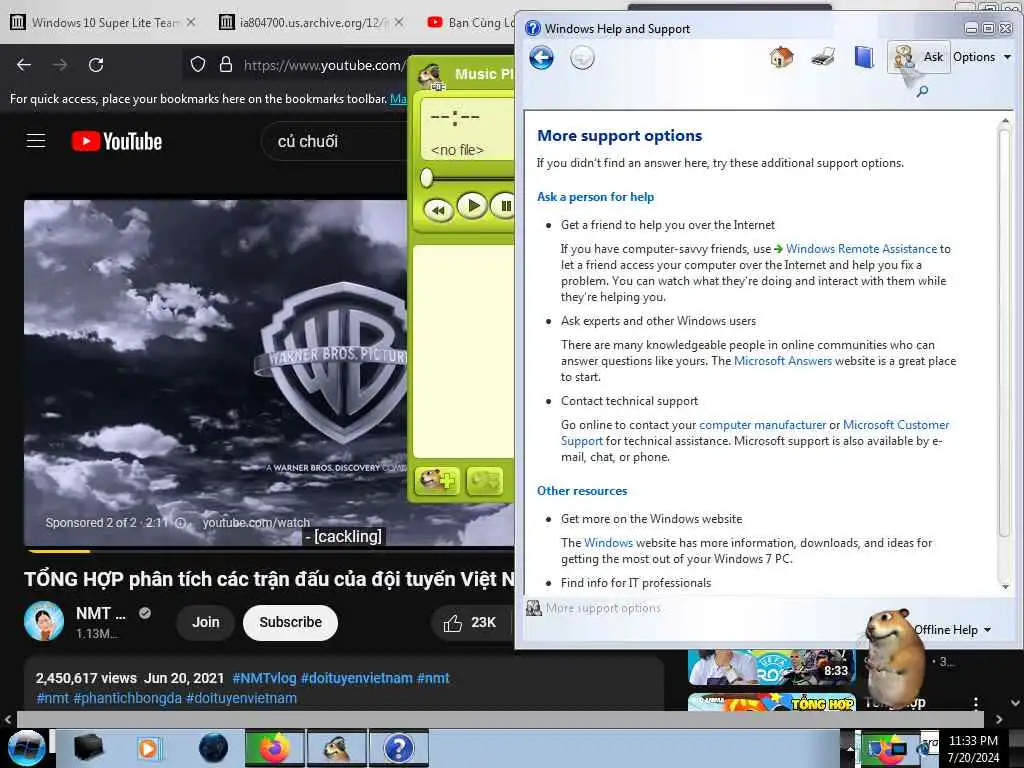Close the Windows 10 Super Lite tab
The image size is (1024, 768).
tap(191, 22)
